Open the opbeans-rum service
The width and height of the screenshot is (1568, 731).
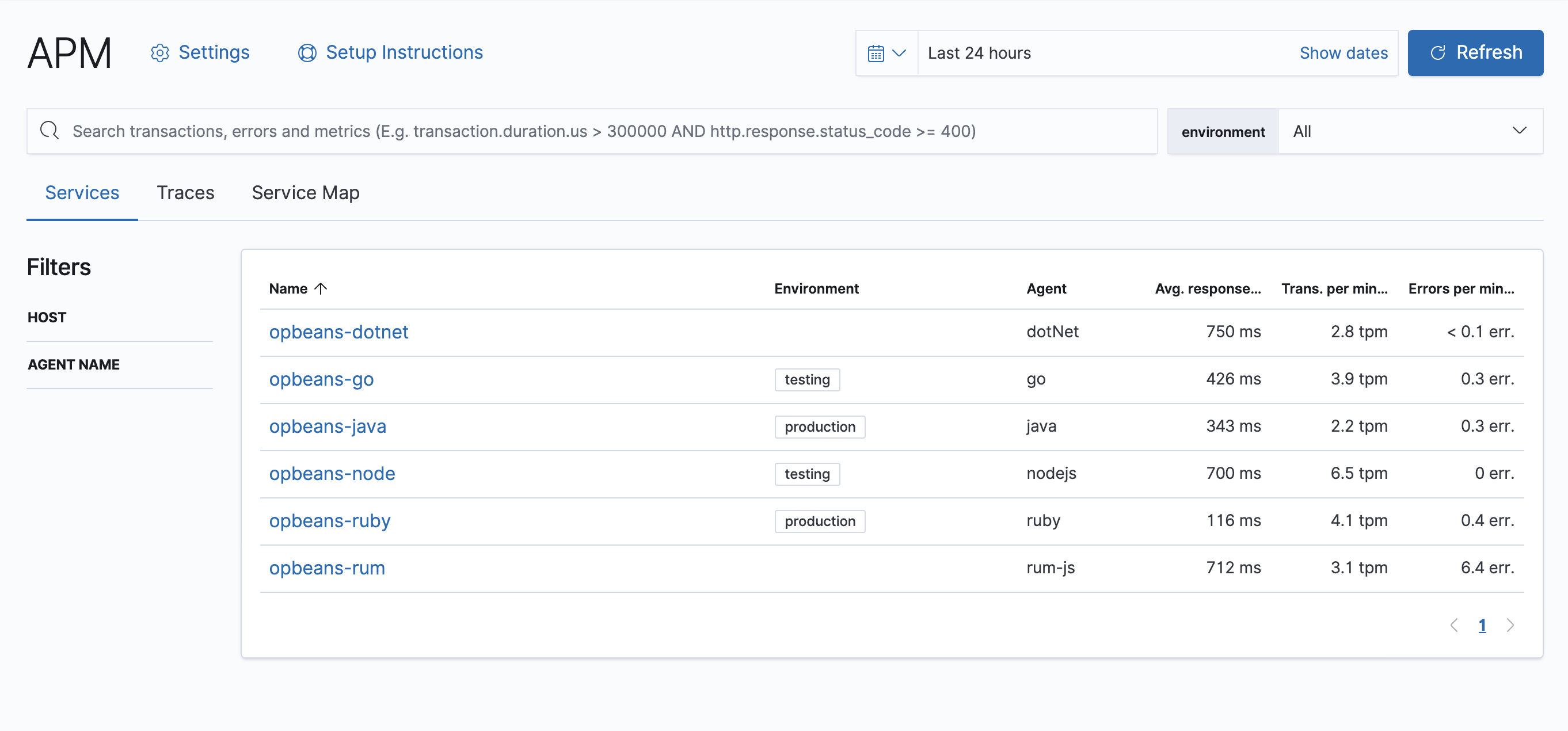pyautogui.click(x=327, y=567)
